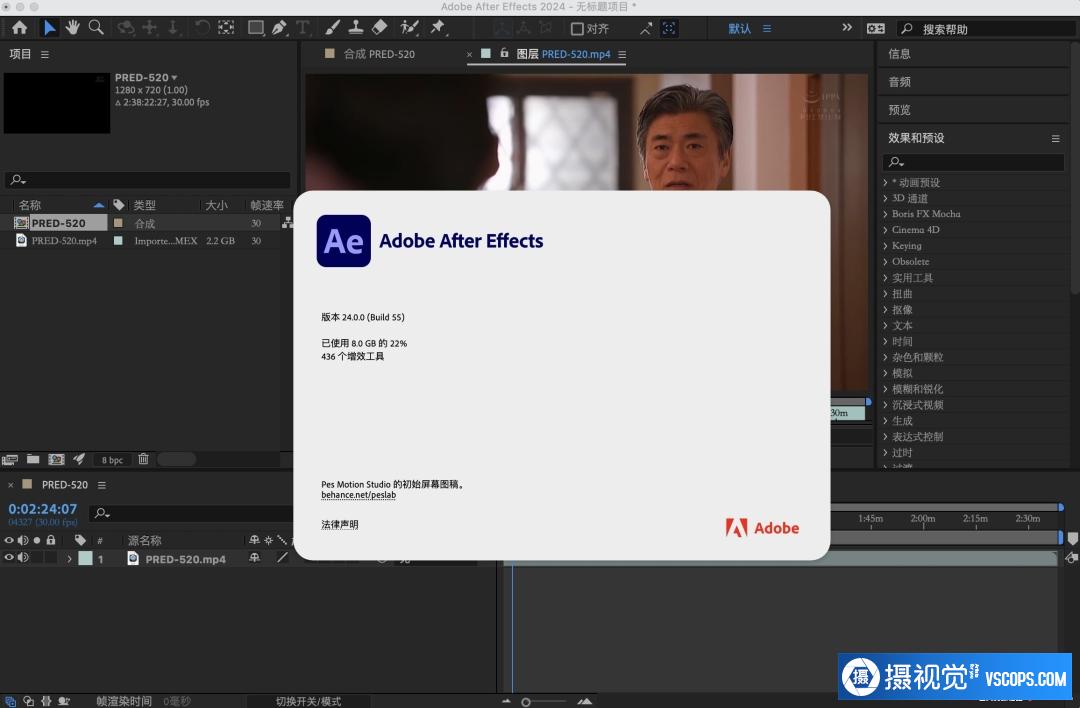1080x708 pixels.
Task: Click the effects and presets search field
Action: tap(973, 162)
